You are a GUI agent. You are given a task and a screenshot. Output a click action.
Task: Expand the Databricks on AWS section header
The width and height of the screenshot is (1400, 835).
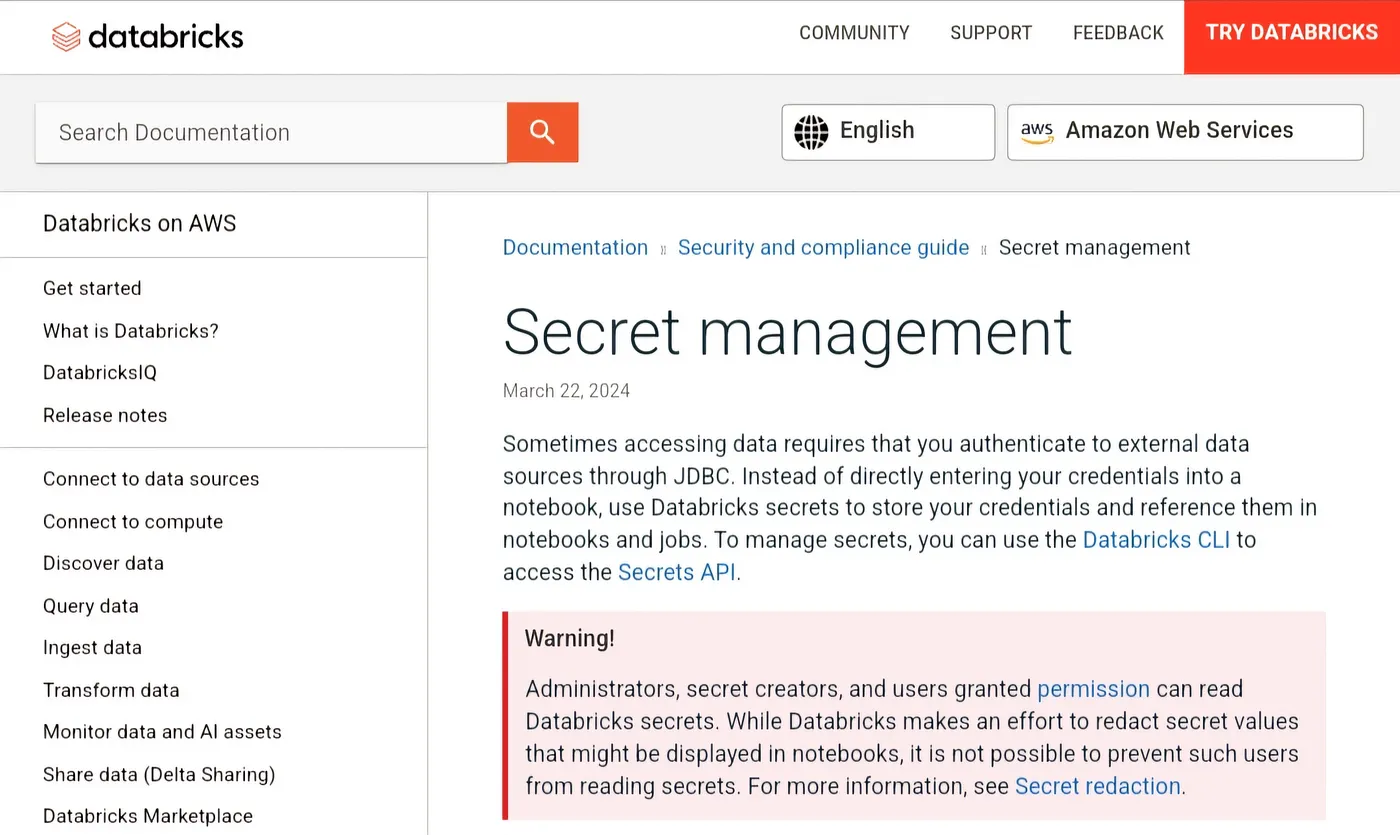[139, 223]
